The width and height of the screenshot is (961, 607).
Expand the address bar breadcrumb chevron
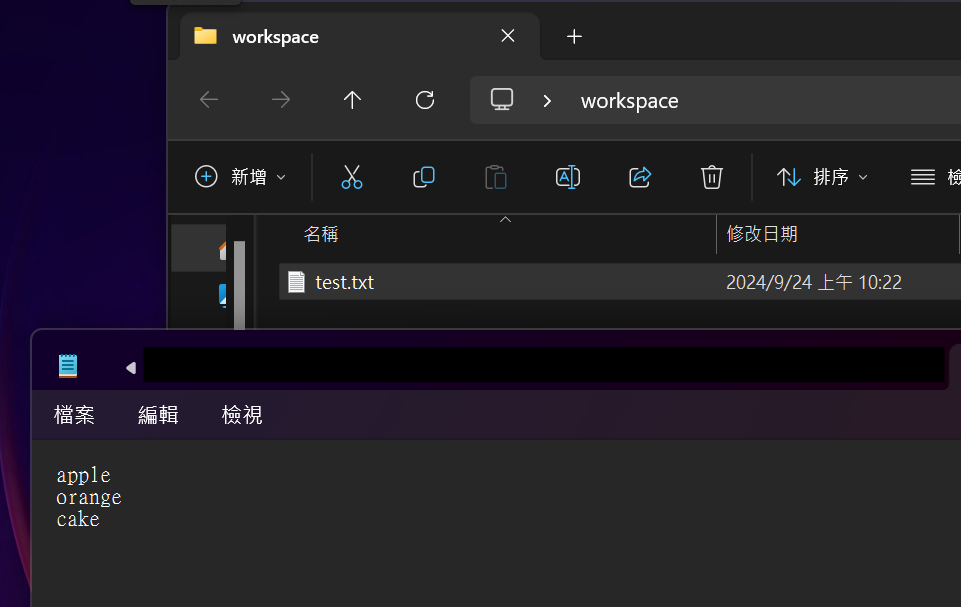point(547,101)
